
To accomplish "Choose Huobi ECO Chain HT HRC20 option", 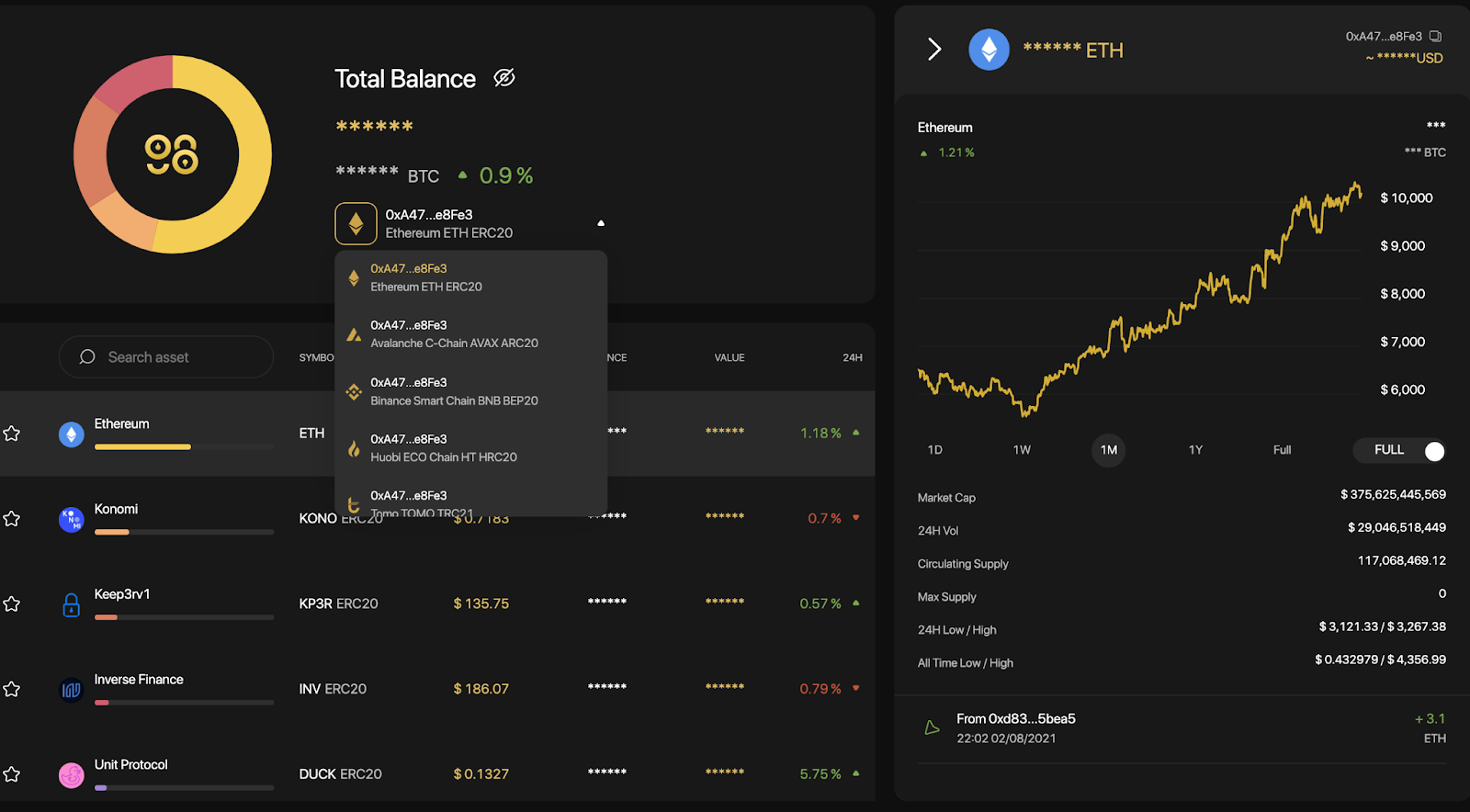I will 470,448.
